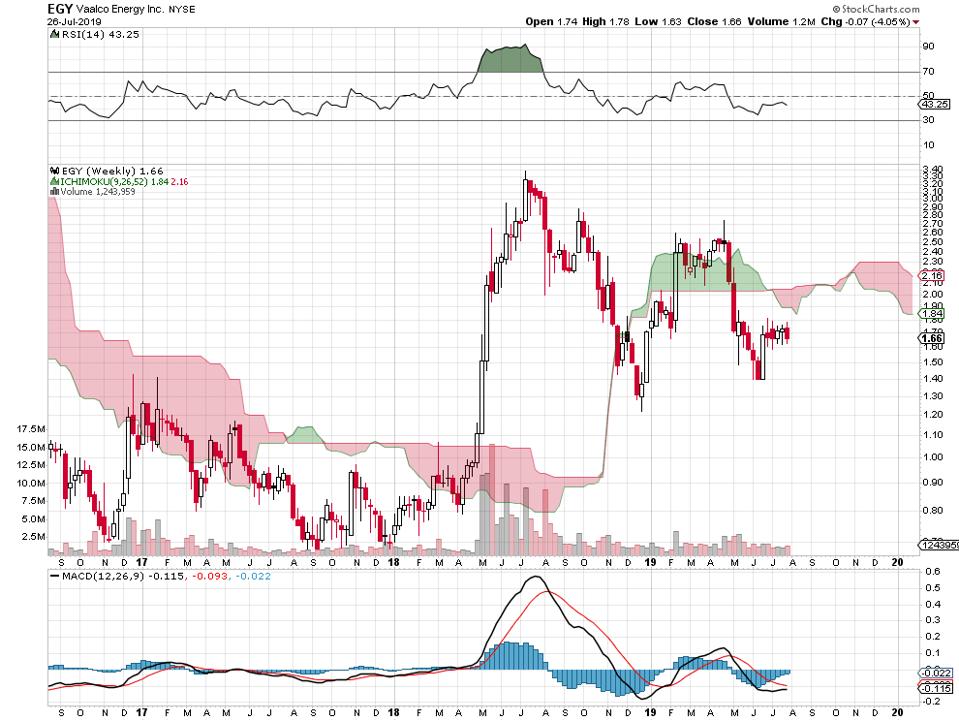
Task: Click the 1243959 volume tag on right axis
Action: 939,544
